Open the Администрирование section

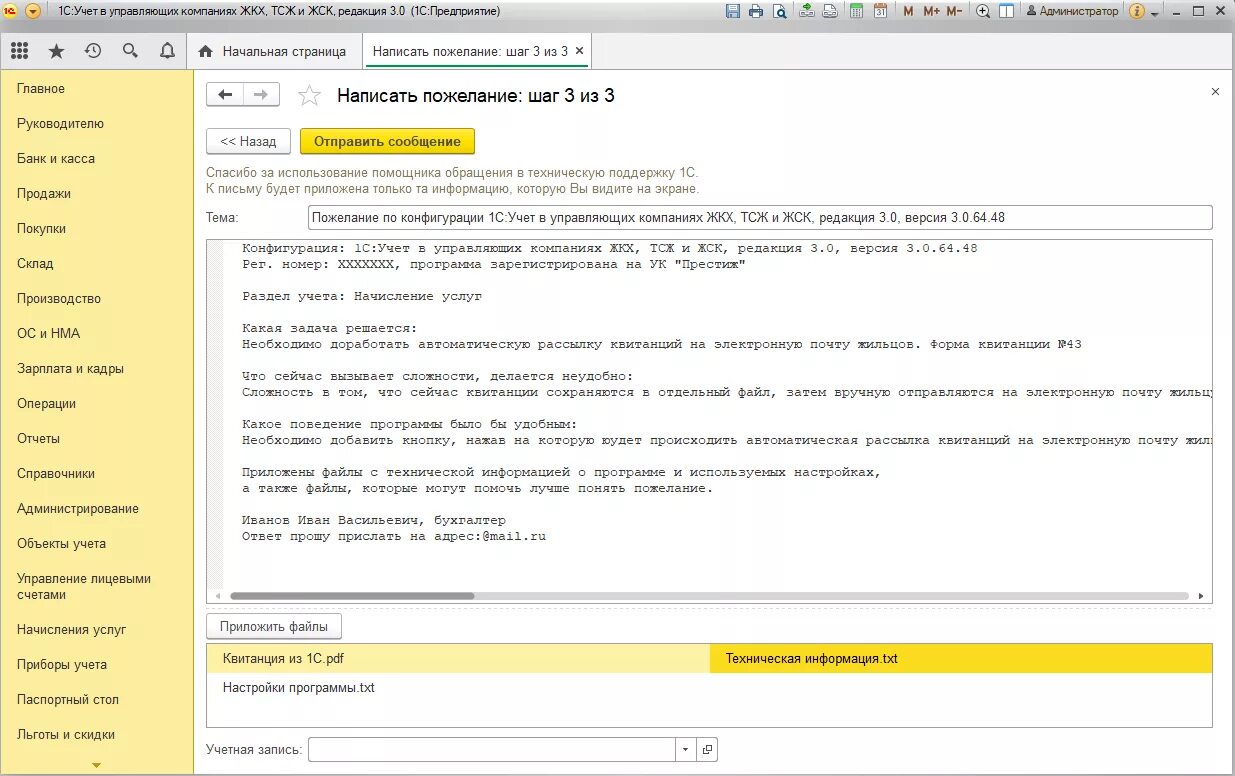[78, 509]
